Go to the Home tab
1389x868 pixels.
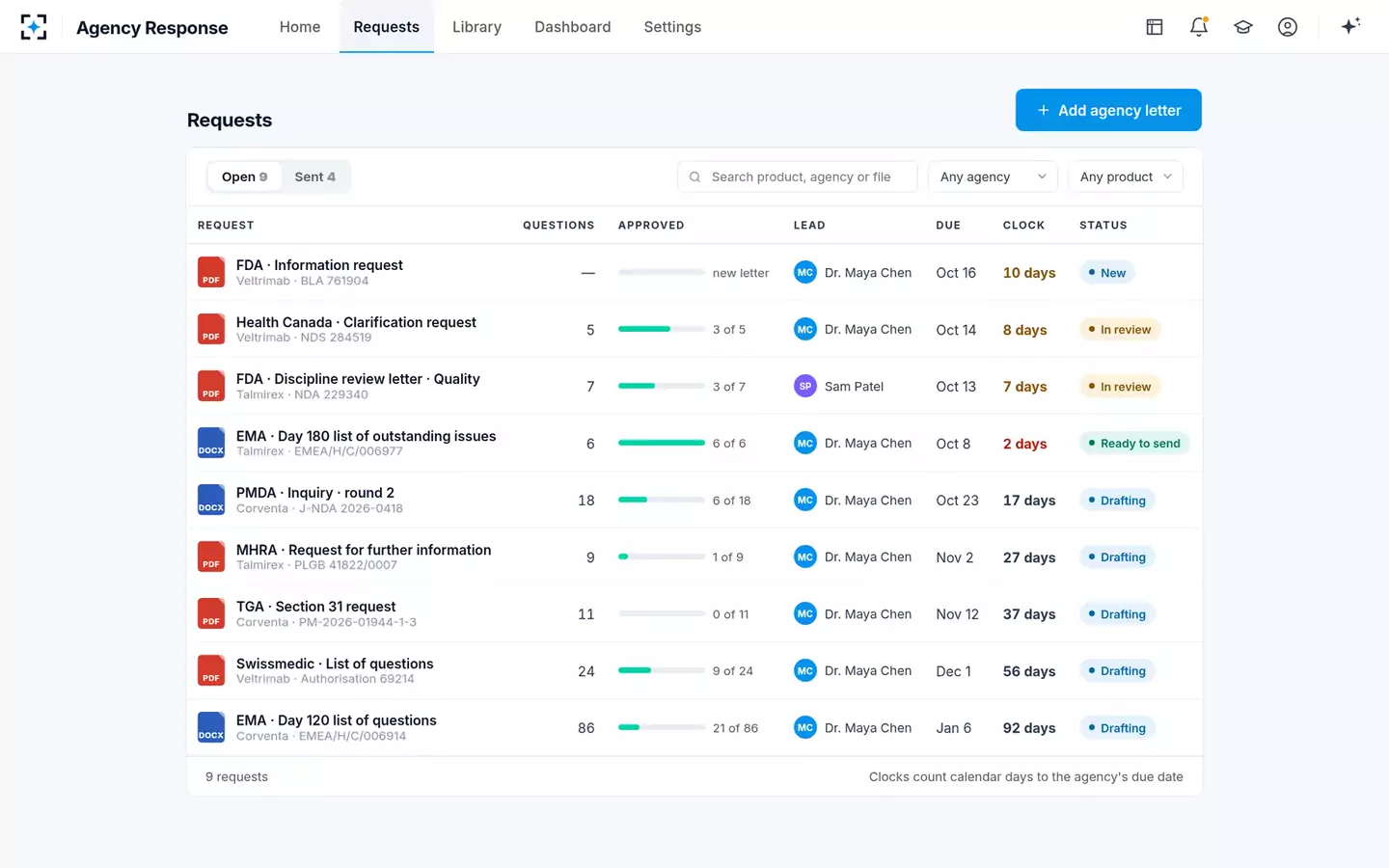(x=300, y=27)
